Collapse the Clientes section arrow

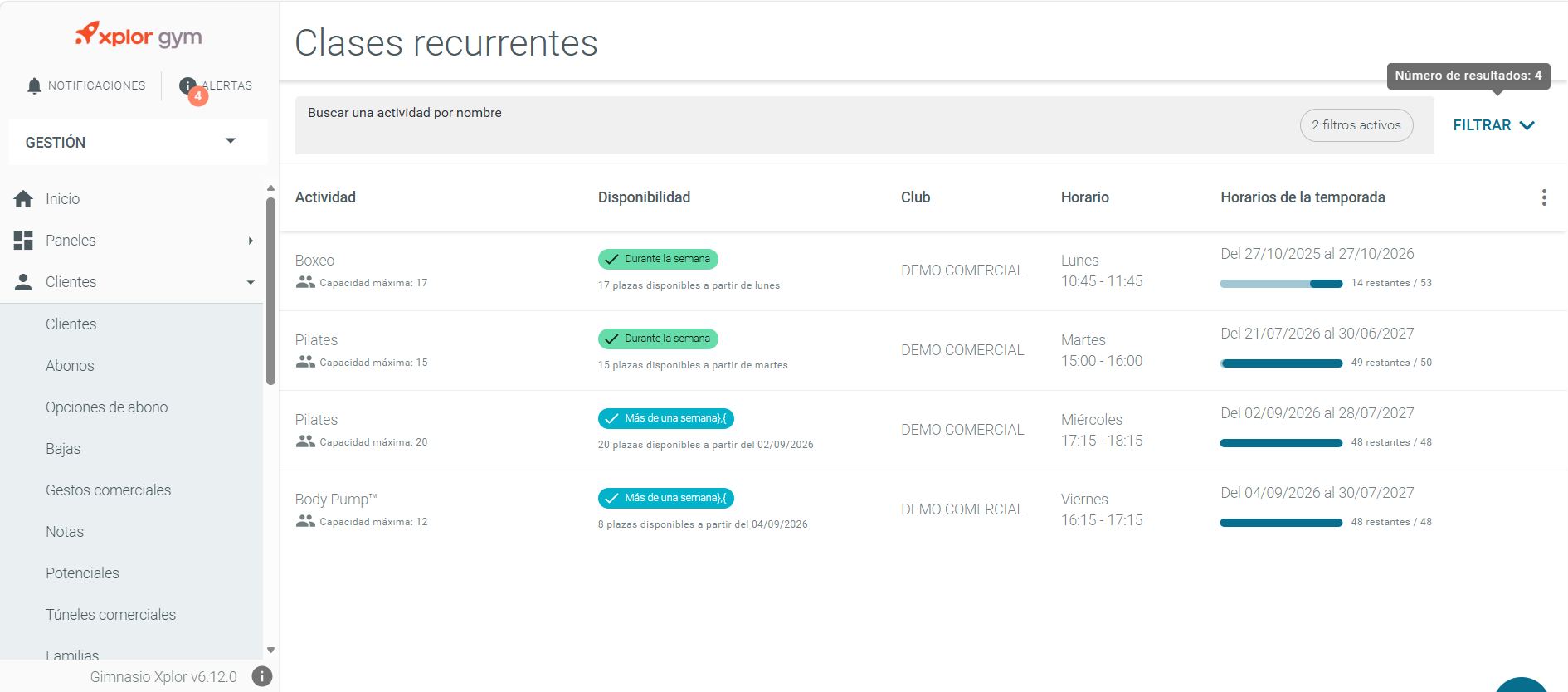coord(251,282)
